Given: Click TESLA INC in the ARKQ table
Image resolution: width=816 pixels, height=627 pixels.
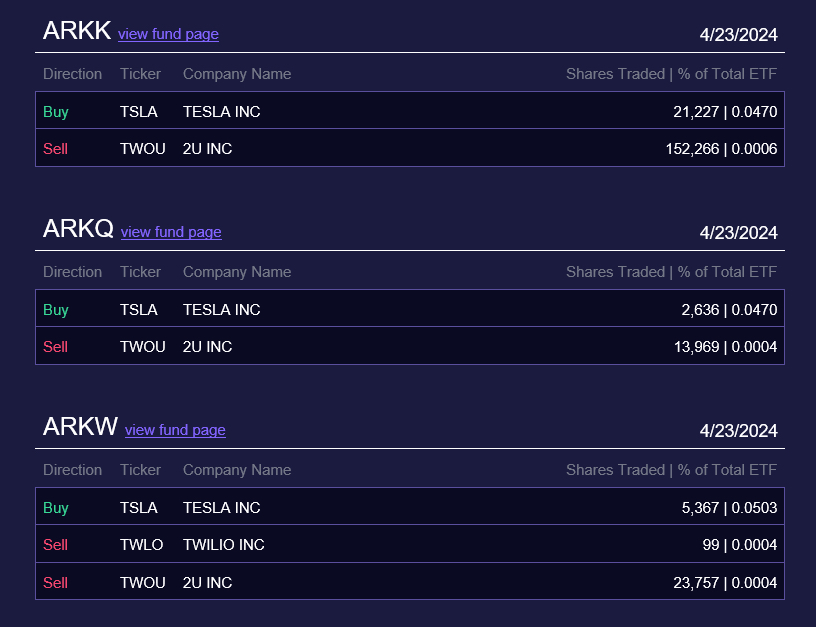Looking at the screenshot, I should 221,310.
